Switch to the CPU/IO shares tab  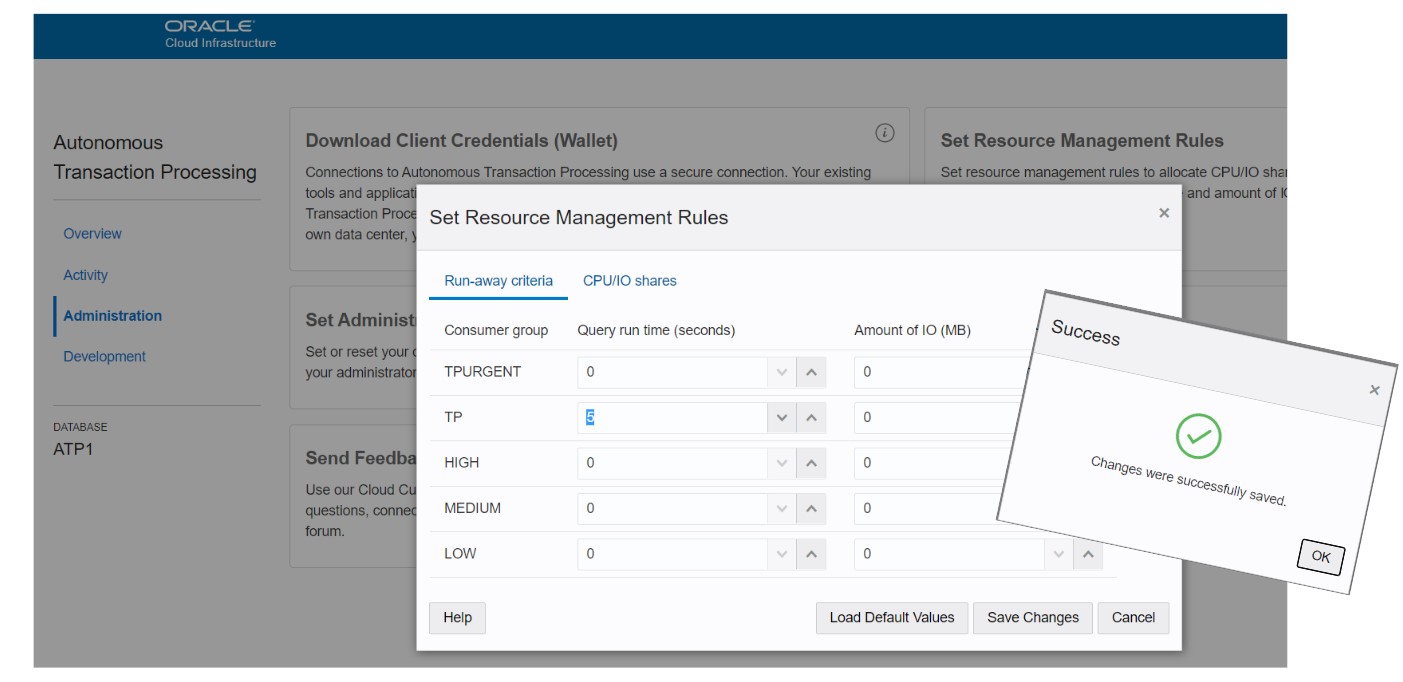tap(629, 281)
